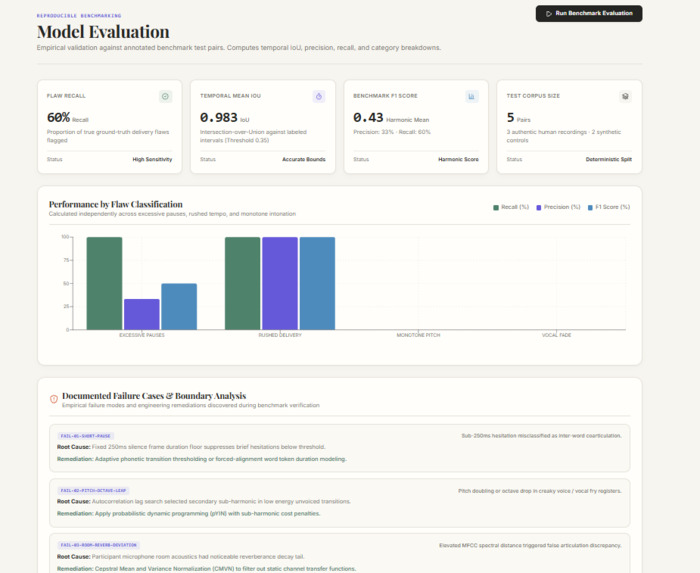700x573 pixels.
Task: Click the Deterministic Split status text
Action: [609, 159]
